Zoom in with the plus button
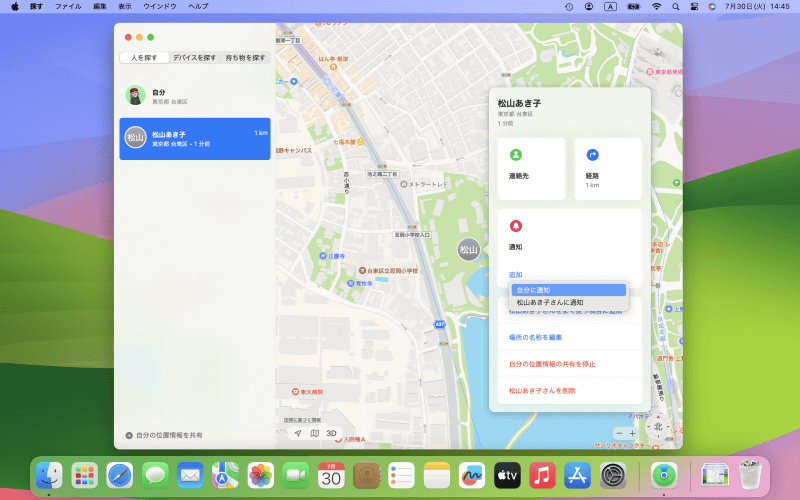This screenshot has height=500, width=800. click(632, 433)
